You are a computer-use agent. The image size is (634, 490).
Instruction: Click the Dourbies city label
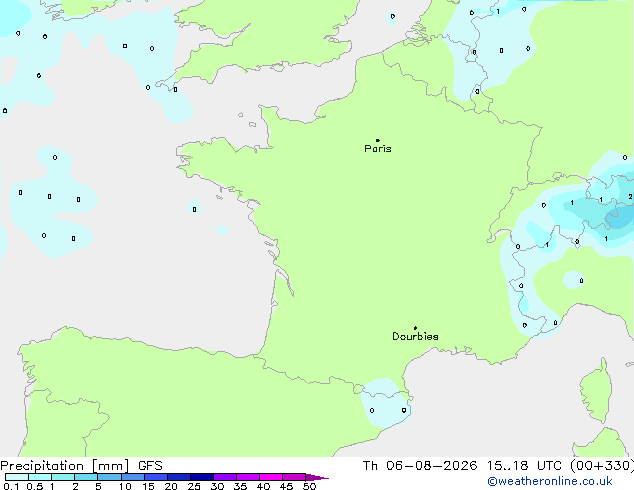415,336
